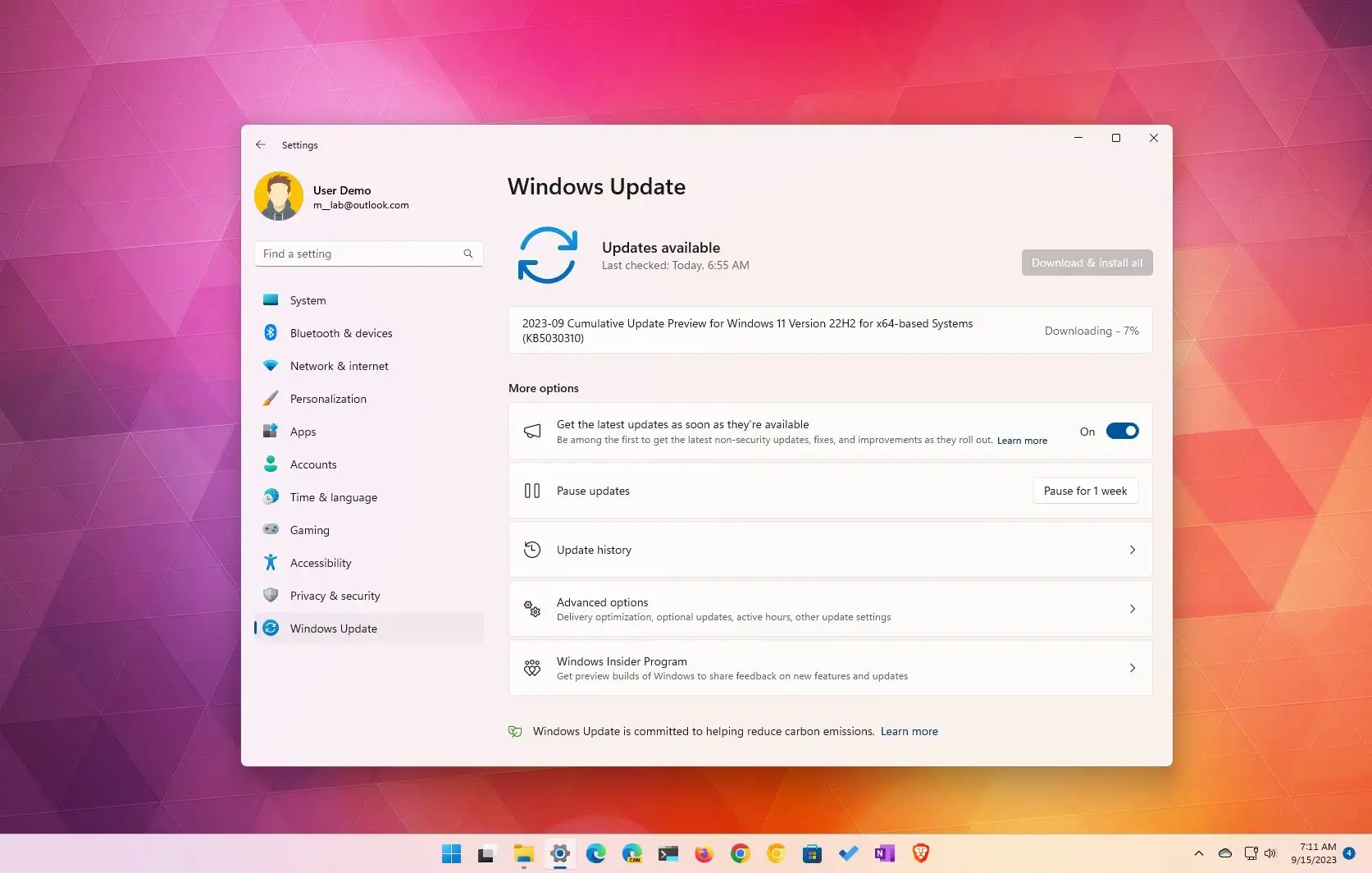Open Windows Insider Program chevron

point(1133,668)
